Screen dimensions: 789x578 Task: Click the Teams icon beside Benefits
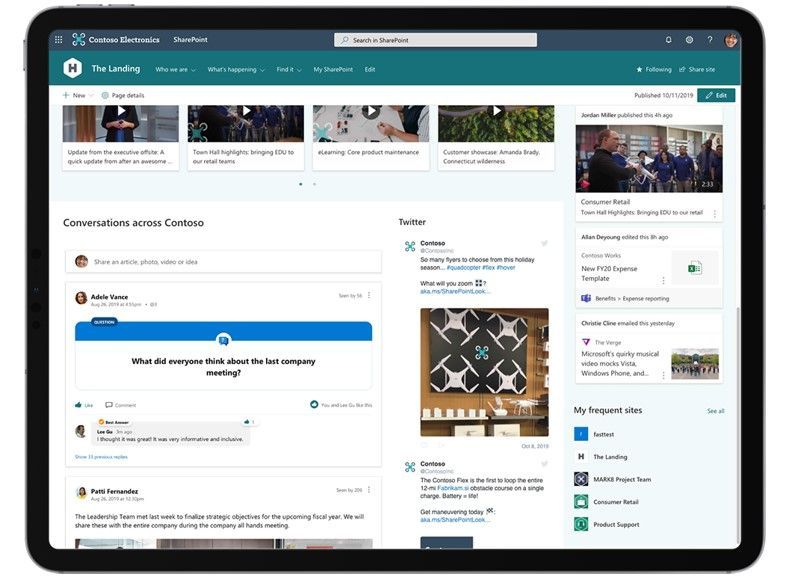[586, 298]
